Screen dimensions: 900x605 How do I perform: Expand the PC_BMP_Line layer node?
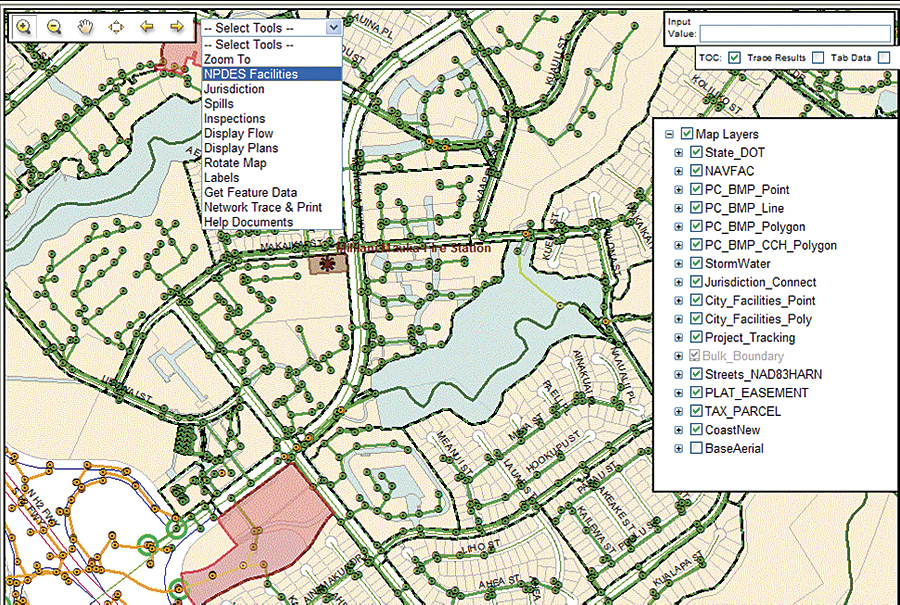pos(678,208)
